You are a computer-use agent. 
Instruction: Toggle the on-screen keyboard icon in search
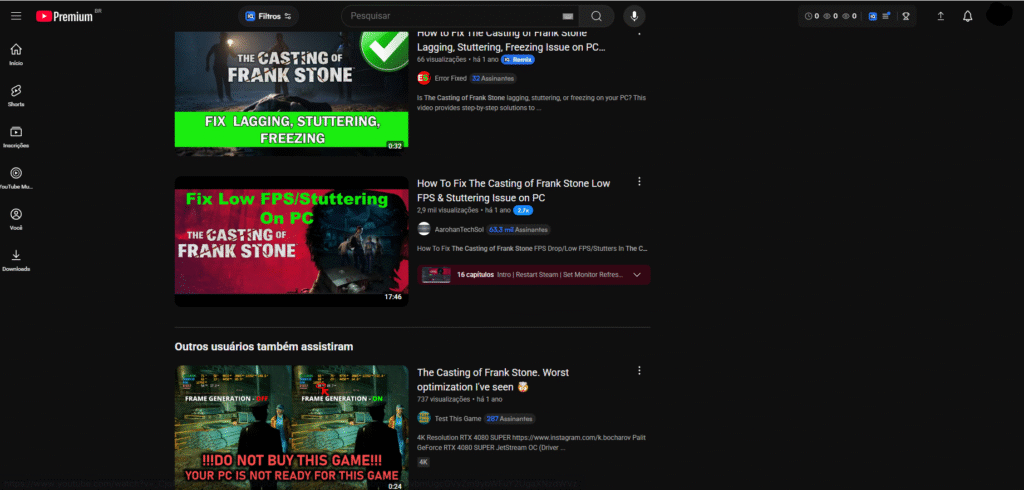568,16
